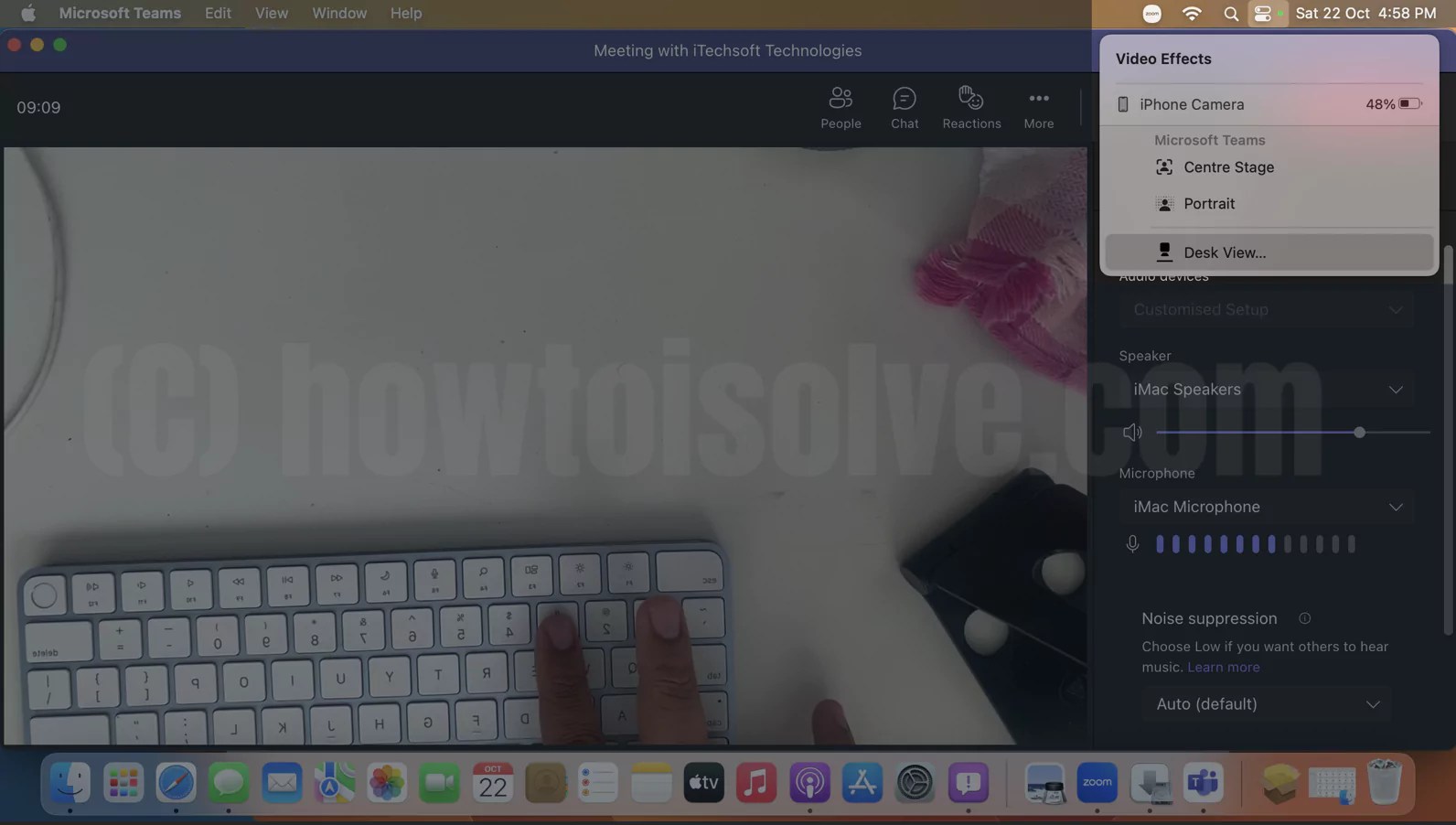Adjust the speaker volume slider
Screen dimensions: 1456x825
pyautogui.click(x=1359, y=433)
